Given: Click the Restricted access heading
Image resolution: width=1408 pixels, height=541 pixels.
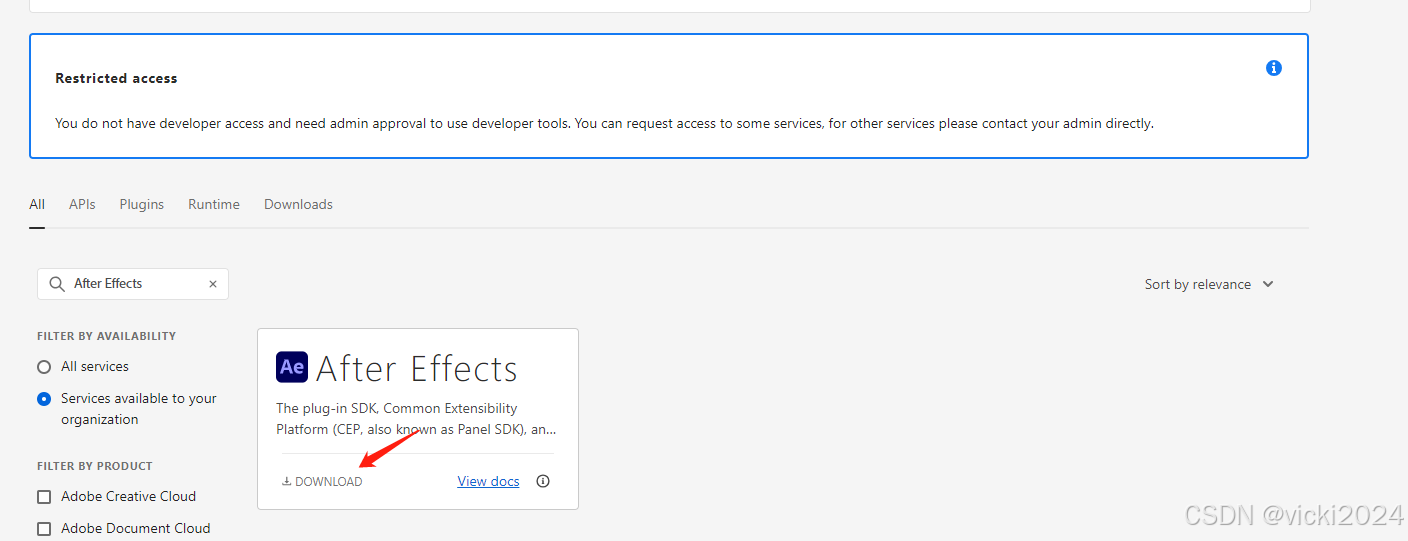Looking at the screenshot, I should (x=116, y=78).
